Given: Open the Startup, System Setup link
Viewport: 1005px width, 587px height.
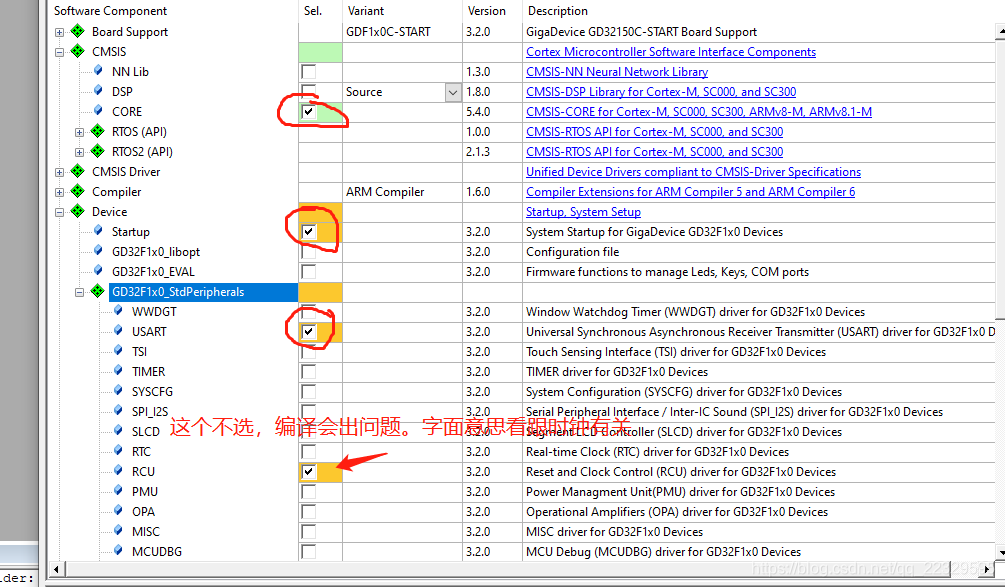Looking at the screenshot, I should (x=583, y=211).
